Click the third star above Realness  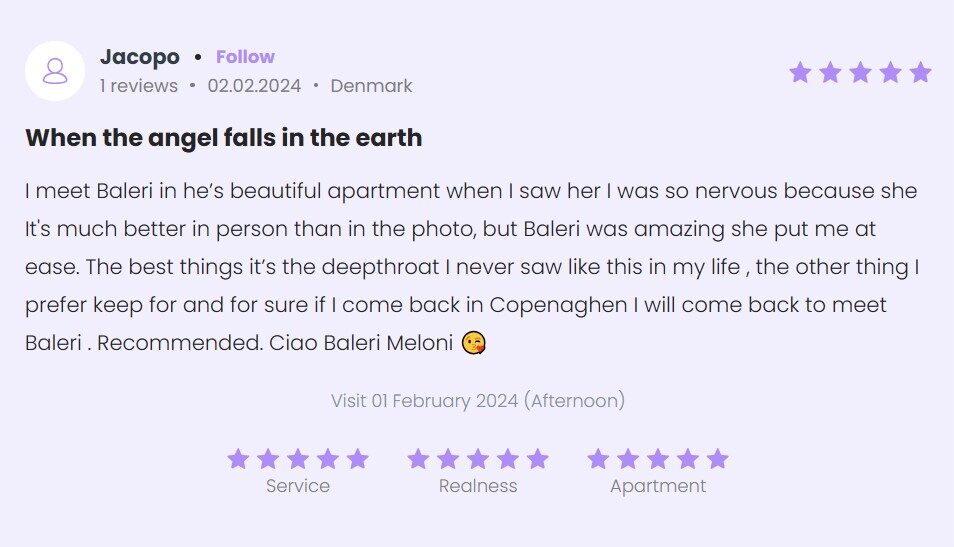point(478,459)
